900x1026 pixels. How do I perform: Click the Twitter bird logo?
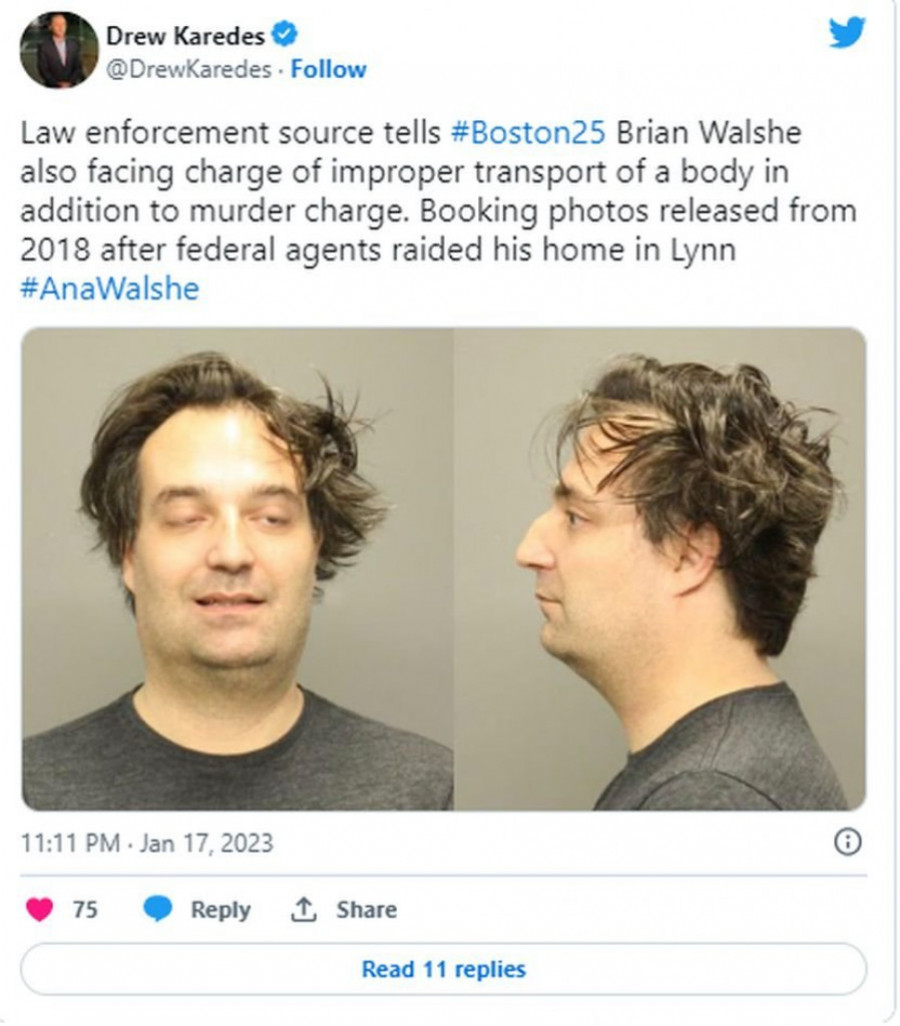tap(846, 32)
